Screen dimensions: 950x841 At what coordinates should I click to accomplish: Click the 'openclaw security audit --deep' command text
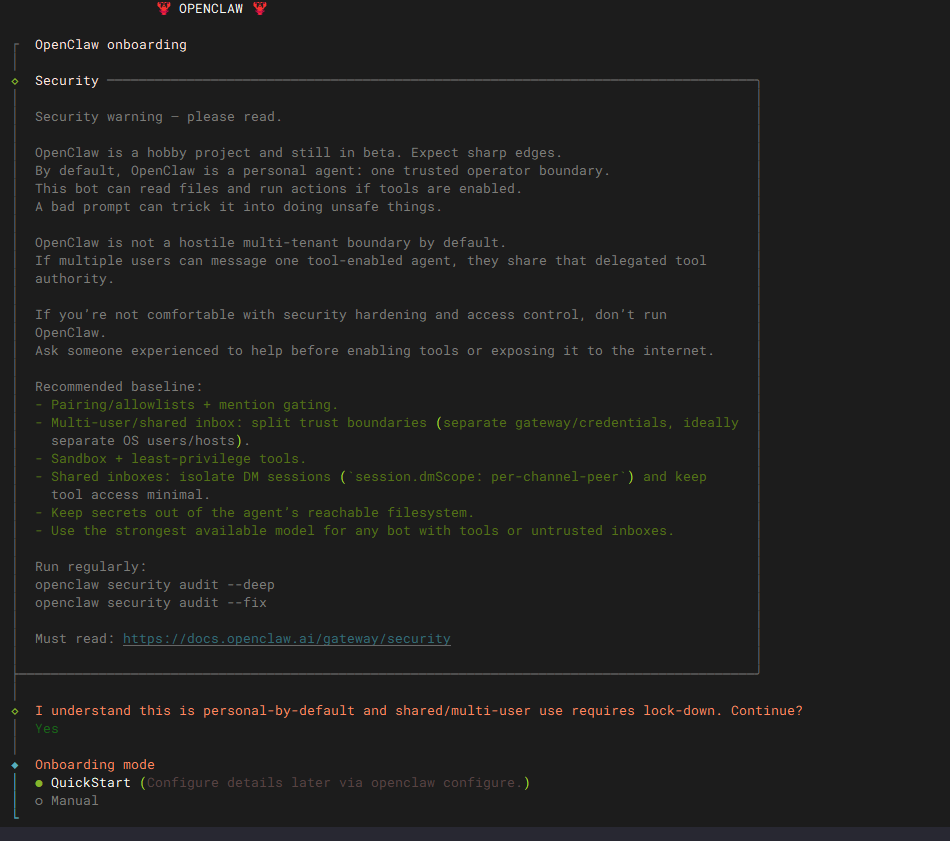click(x=154, y=585)
